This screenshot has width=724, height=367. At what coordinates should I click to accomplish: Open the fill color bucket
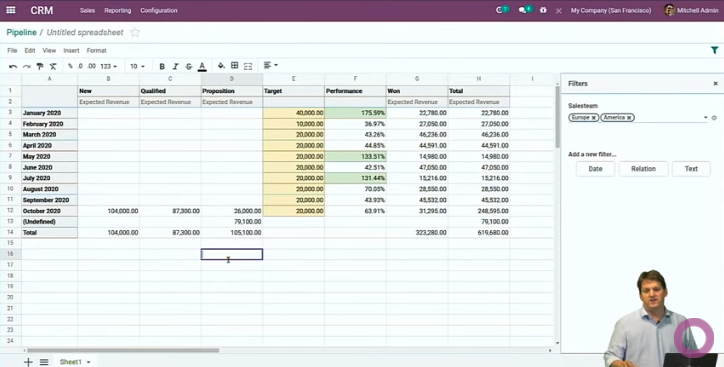(221, 66)
